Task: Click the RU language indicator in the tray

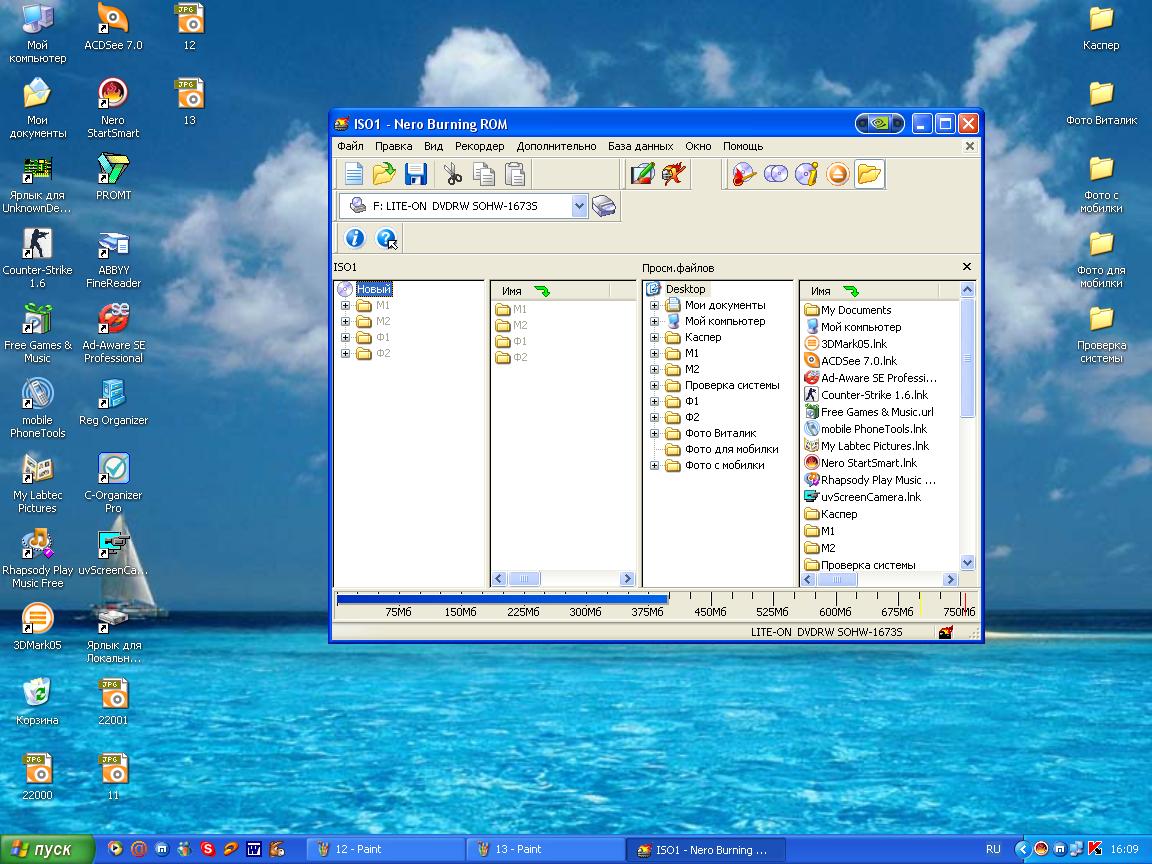Action: pyautogui.click(x=993, y=849)
